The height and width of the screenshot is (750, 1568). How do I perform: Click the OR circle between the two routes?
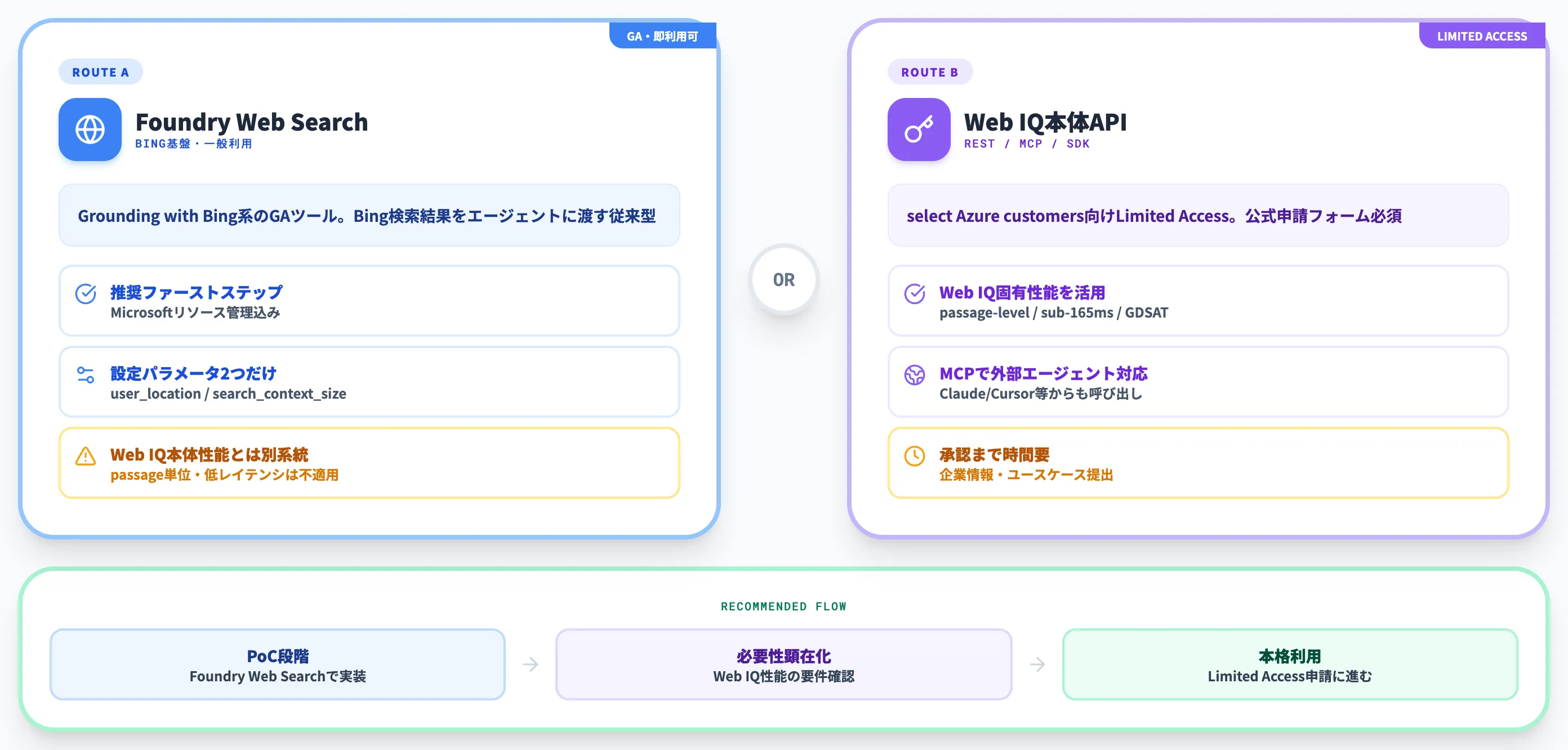784,280
